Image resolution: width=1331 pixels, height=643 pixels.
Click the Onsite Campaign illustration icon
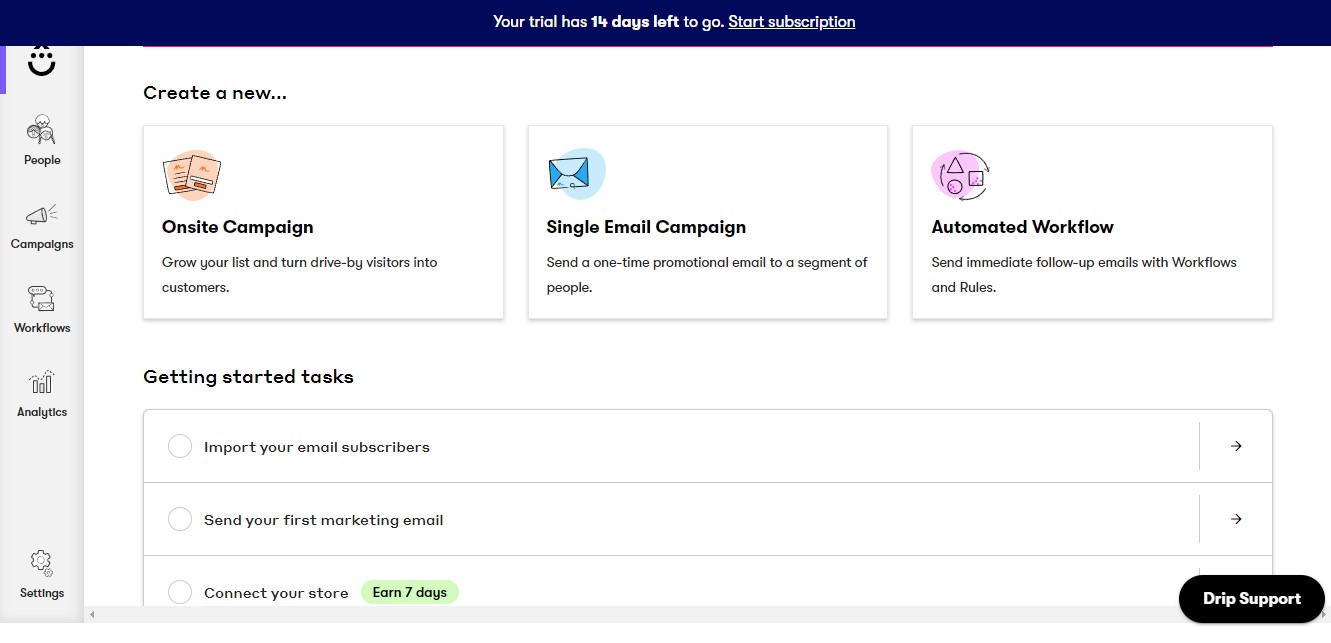click(x=192, y=175)
